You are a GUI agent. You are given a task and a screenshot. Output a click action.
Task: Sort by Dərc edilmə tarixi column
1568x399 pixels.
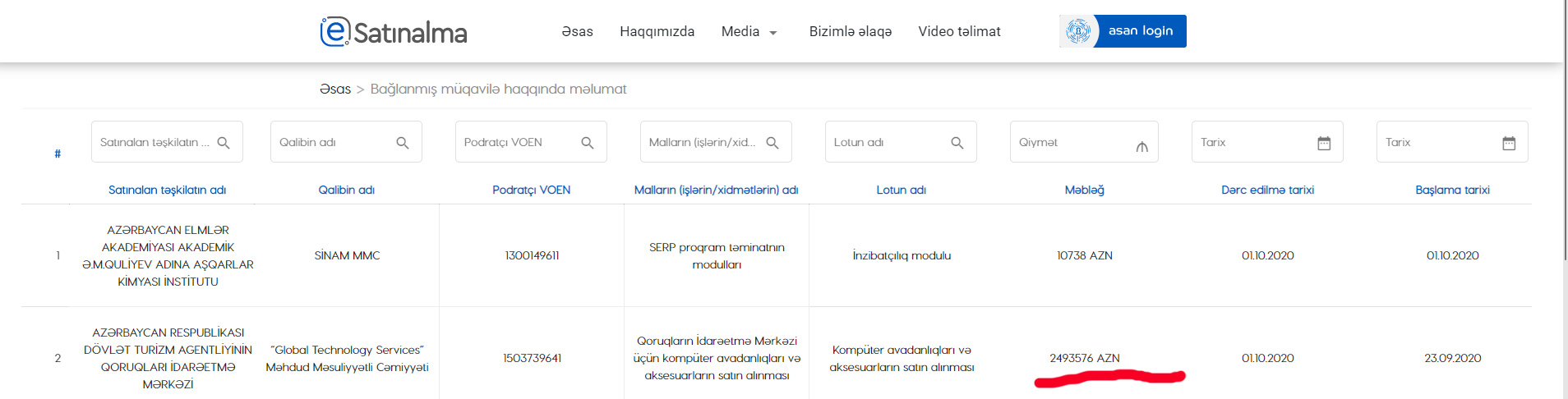tap(1267, 190)
